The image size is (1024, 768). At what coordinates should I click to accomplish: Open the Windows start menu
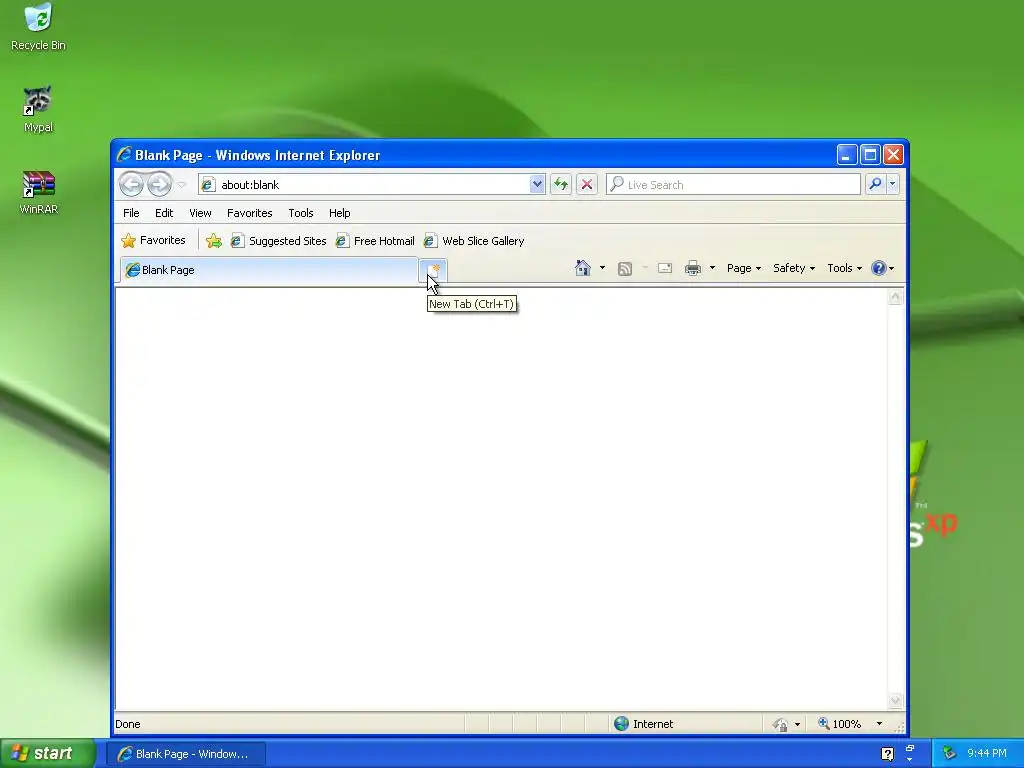coord(48,754)
